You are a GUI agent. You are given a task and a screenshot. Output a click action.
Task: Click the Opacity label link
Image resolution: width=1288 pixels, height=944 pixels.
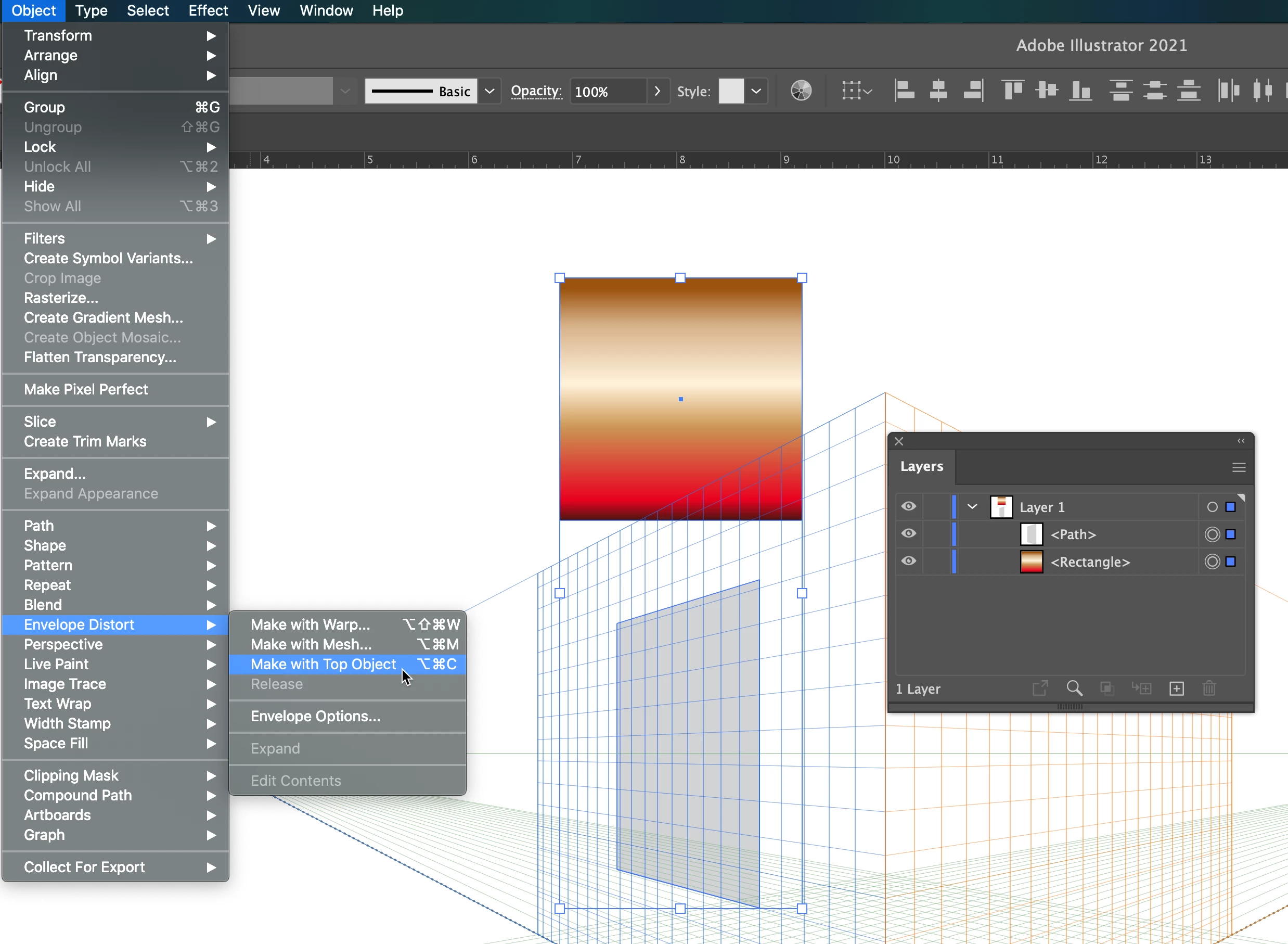tap(536, 92)
